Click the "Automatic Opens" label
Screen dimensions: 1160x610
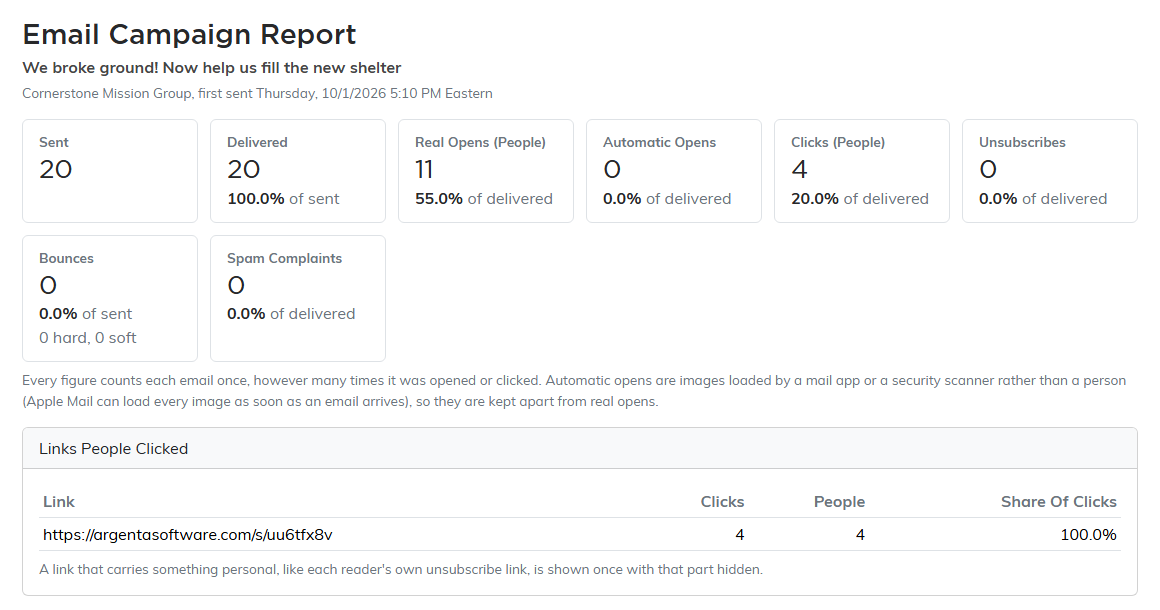pos(659,143)
